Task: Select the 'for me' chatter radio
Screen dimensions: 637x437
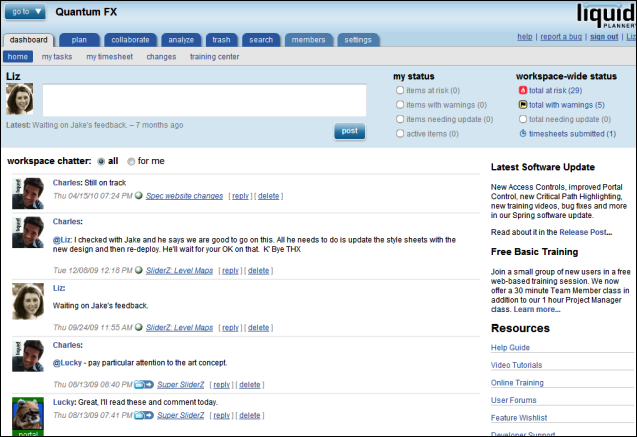Action: point(131,162)
